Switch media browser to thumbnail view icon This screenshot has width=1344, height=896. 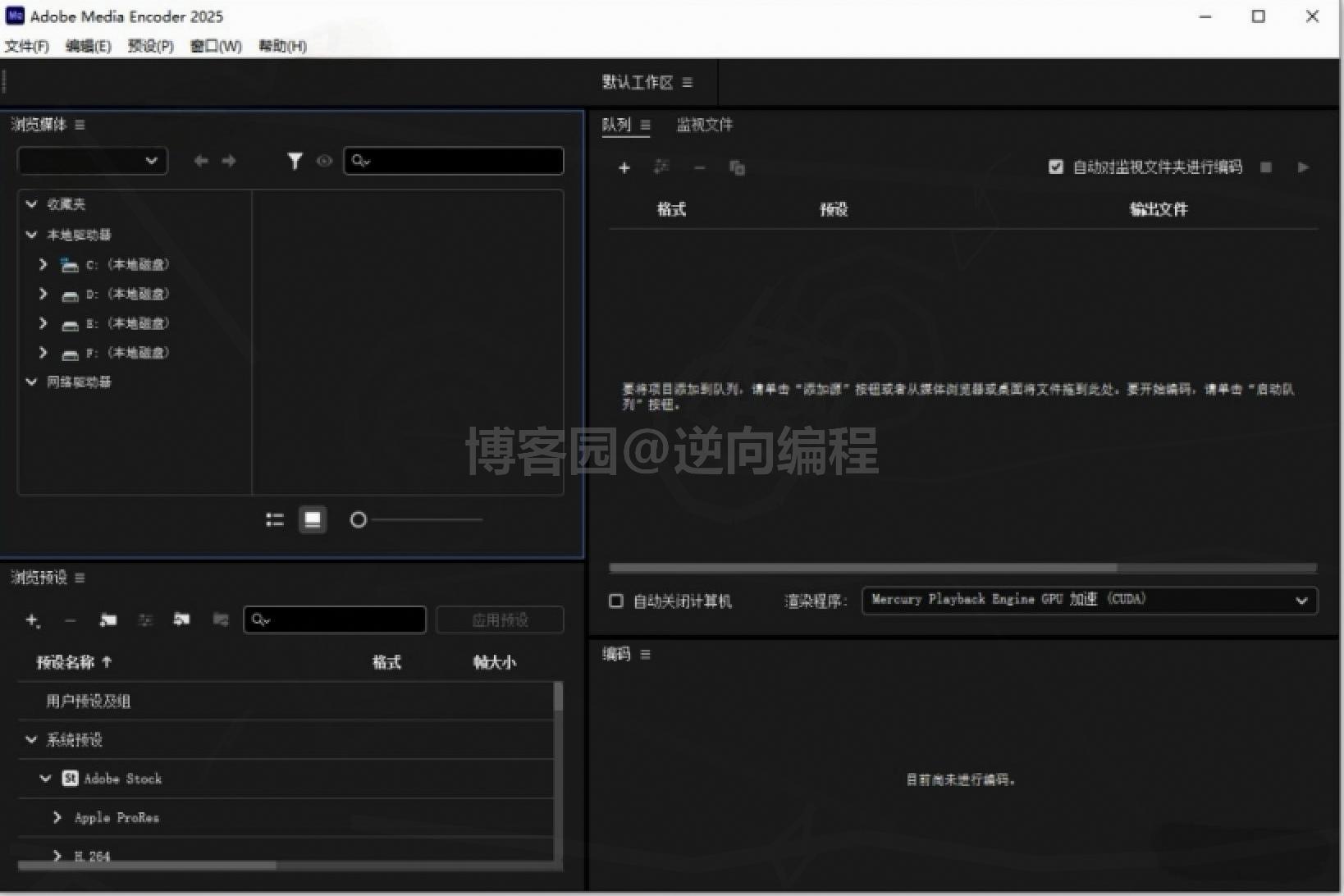tap(313, 519)
